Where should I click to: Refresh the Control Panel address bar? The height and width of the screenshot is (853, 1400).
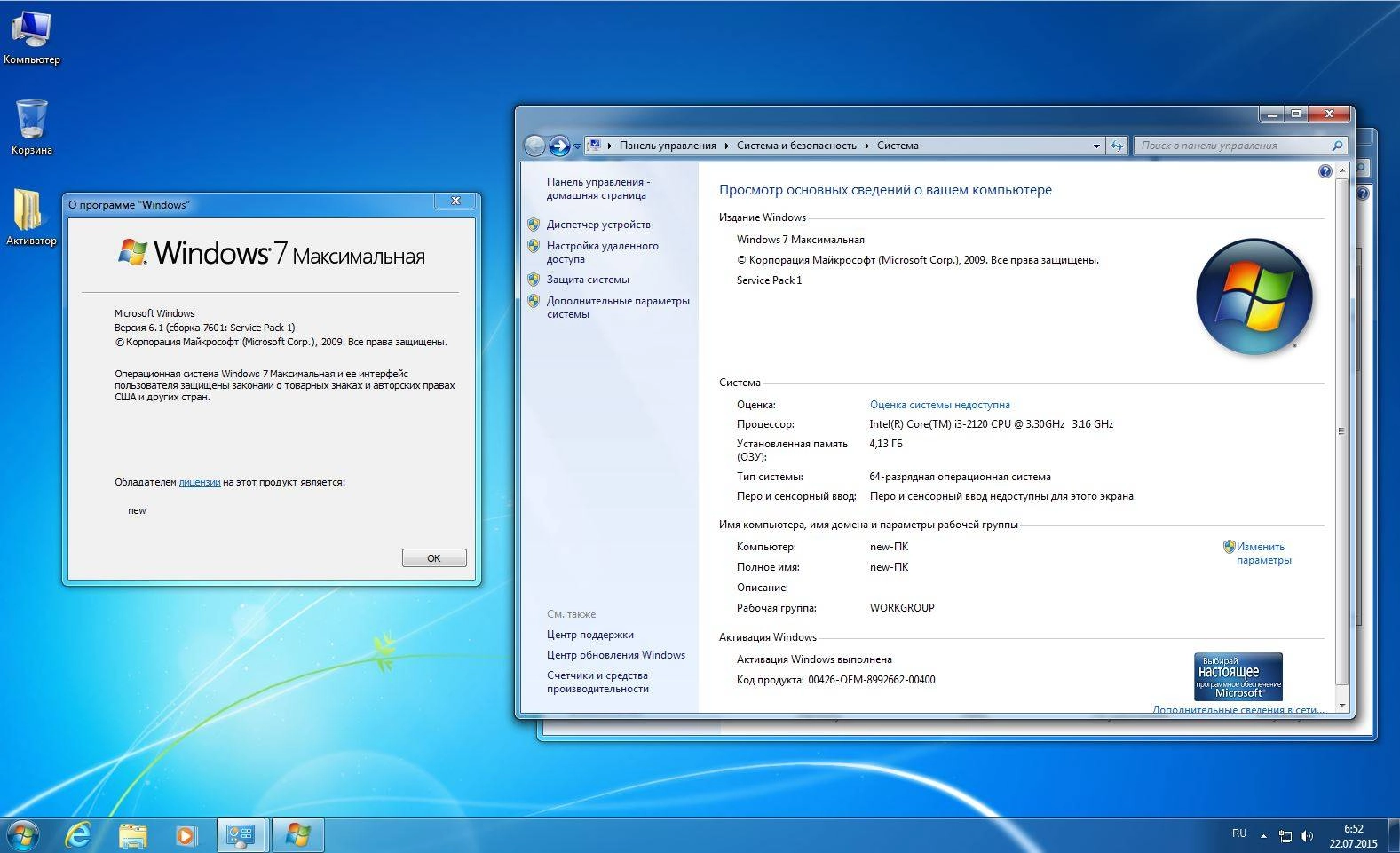coord(1117,146)
